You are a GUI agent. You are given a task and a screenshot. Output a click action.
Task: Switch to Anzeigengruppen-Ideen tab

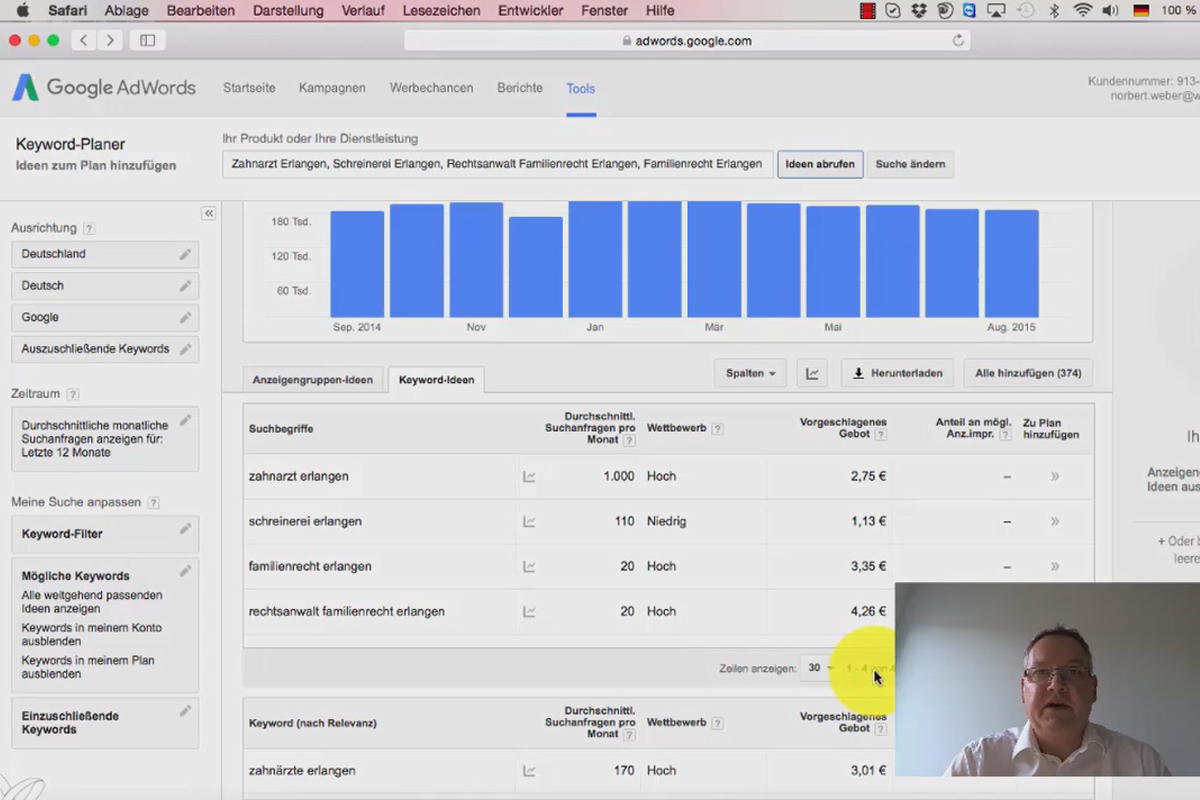point(313,380)
